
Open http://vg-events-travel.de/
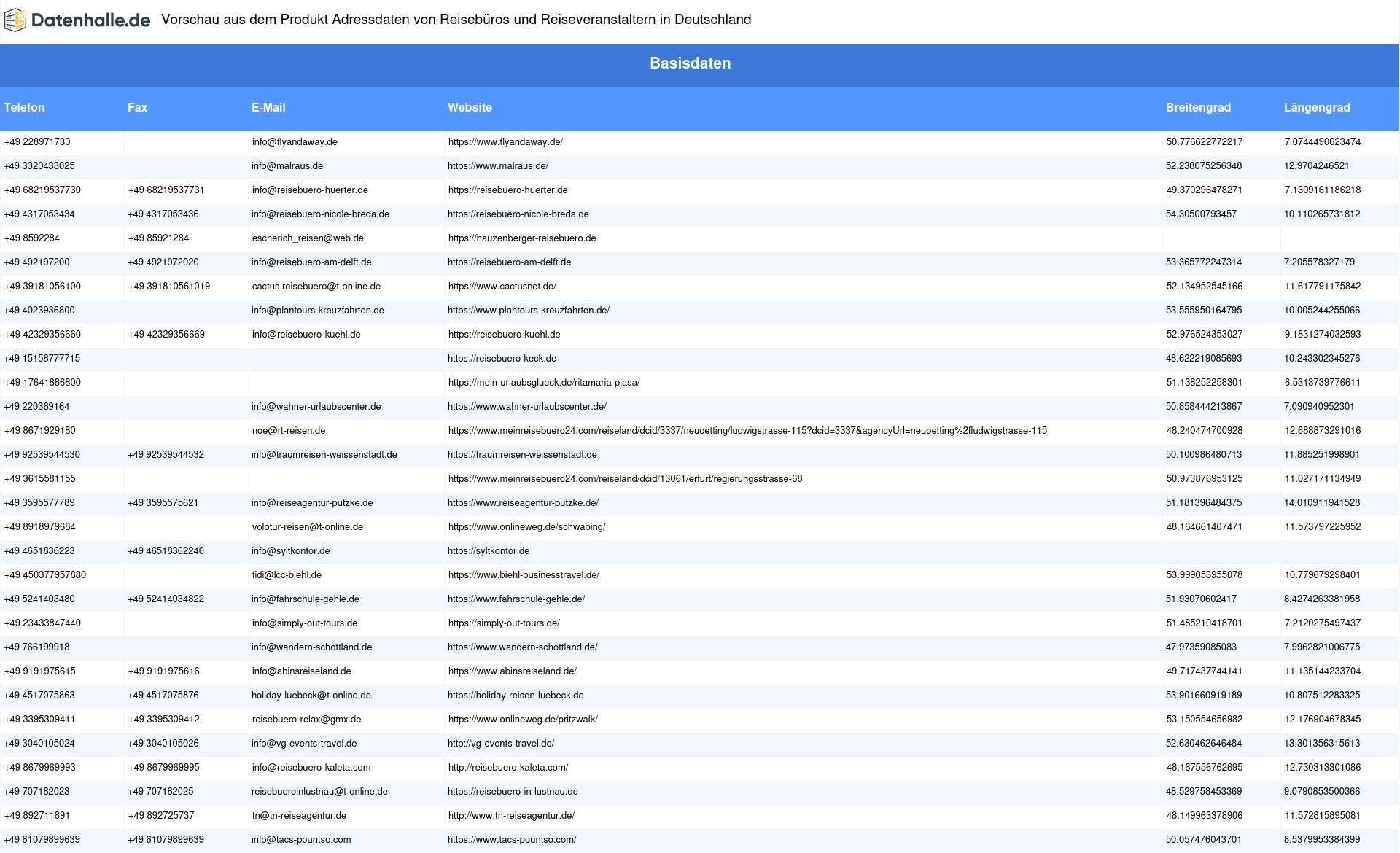[501, 744]
